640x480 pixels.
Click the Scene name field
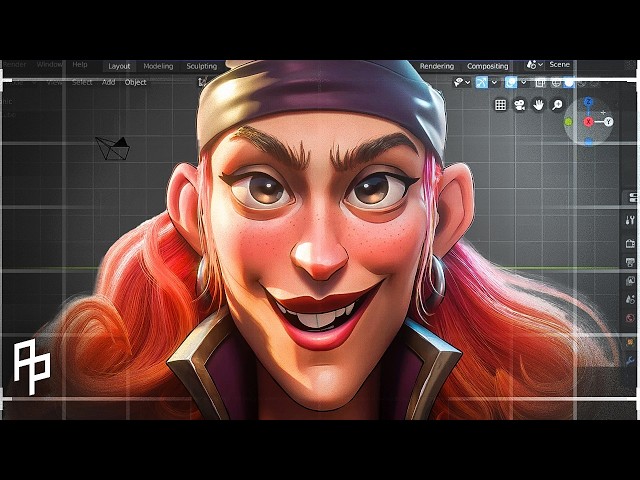click(560, 64)
